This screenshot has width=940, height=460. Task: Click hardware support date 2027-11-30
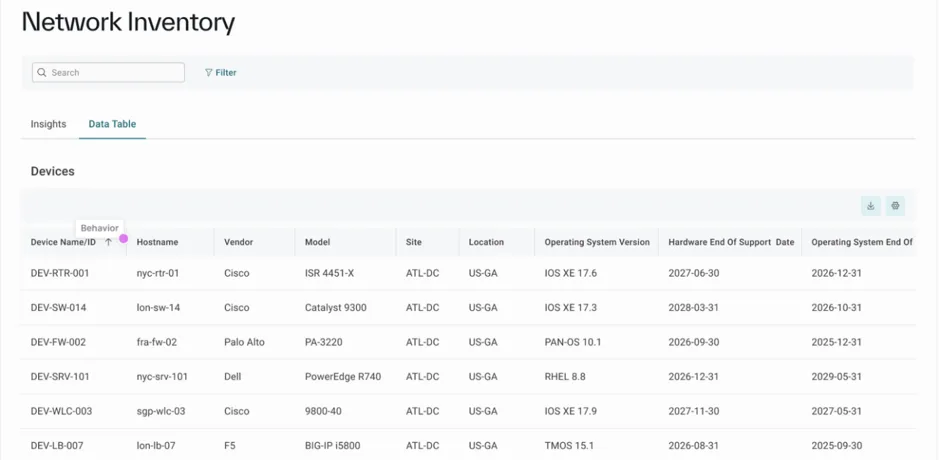point(694,411)
